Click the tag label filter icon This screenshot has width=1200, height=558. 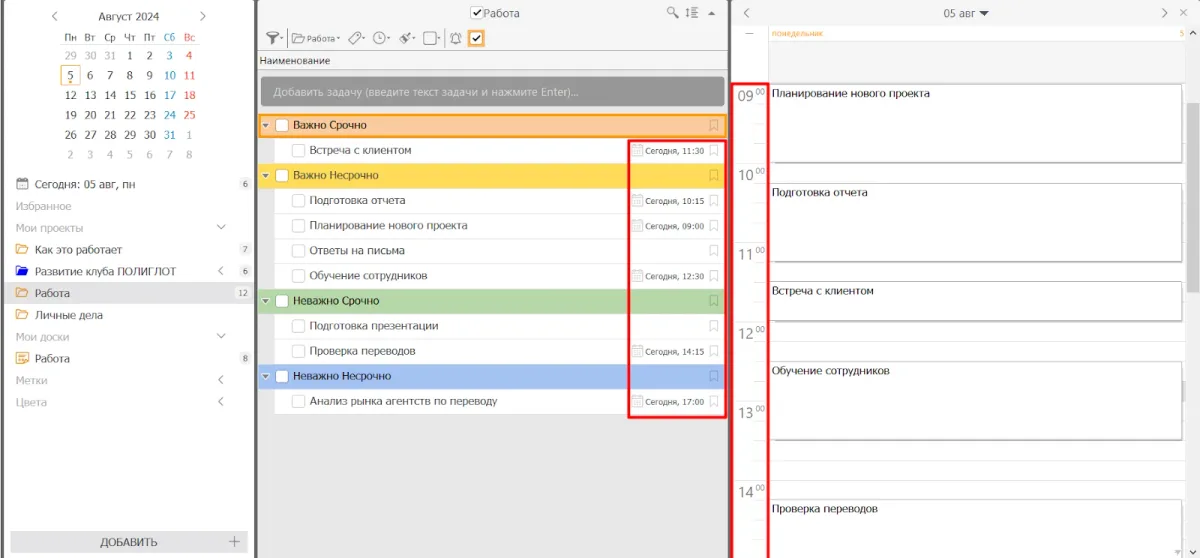point(356,38)
